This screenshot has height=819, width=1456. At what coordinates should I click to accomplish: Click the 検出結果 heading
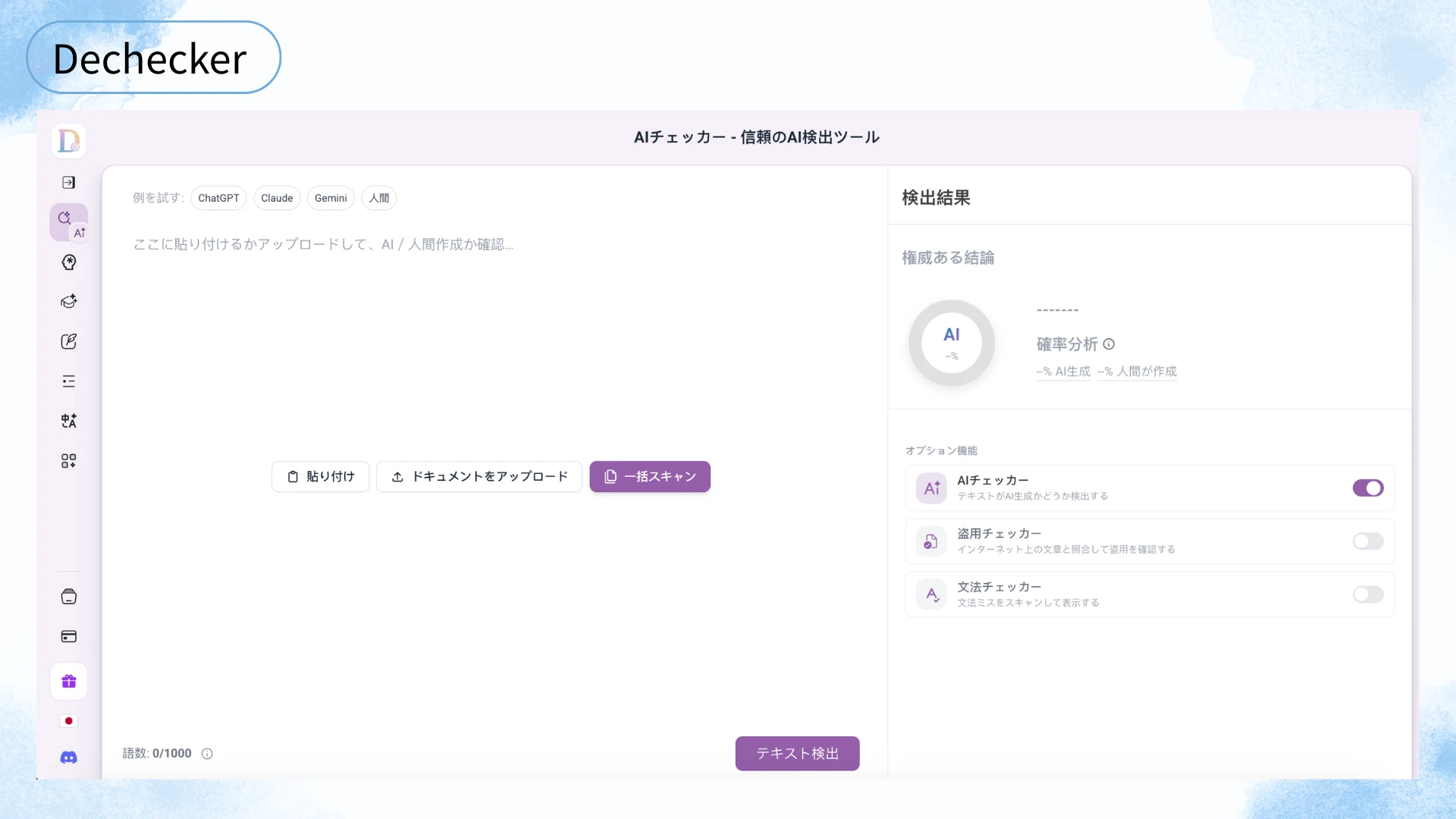936,198
